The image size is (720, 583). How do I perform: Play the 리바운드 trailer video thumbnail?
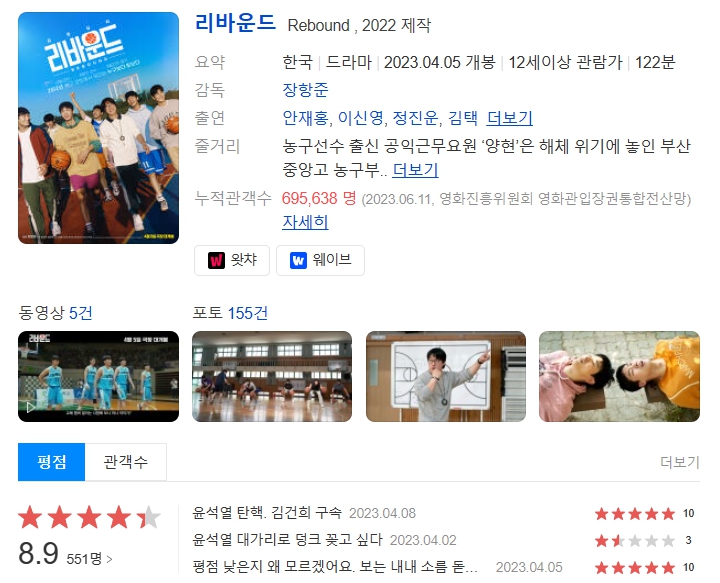pyautogui.click(x=98, y=376)
